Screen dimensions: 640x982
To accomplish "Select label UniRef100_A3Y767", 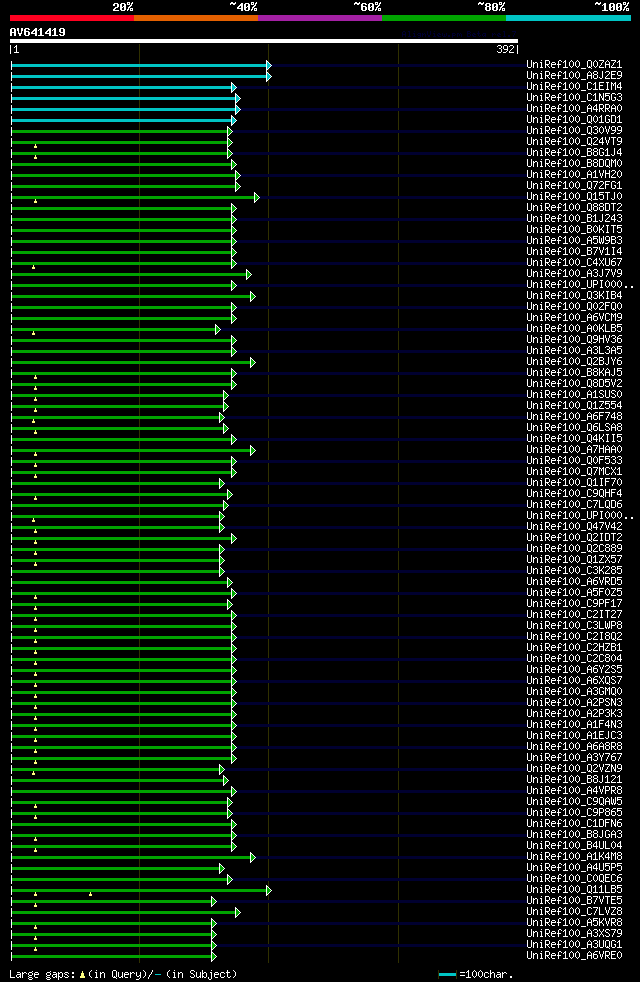I will click(x=574, y=758).
